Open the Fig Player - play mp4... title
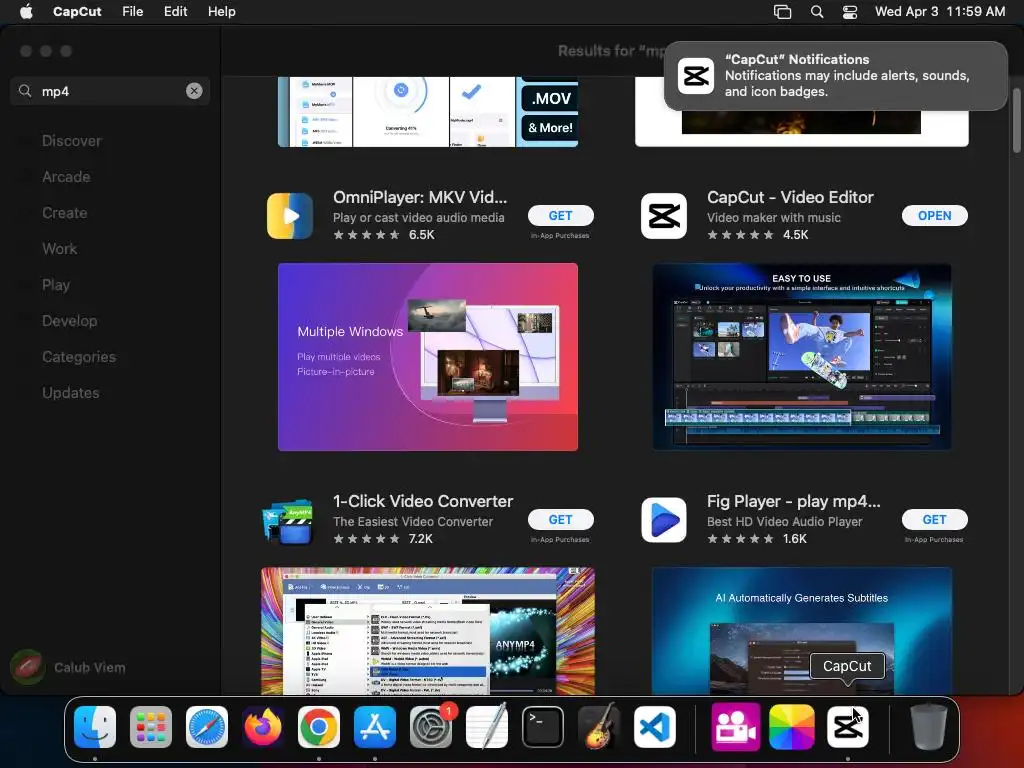Screen dimensions: 1024x768 click(x=793, y=502)
